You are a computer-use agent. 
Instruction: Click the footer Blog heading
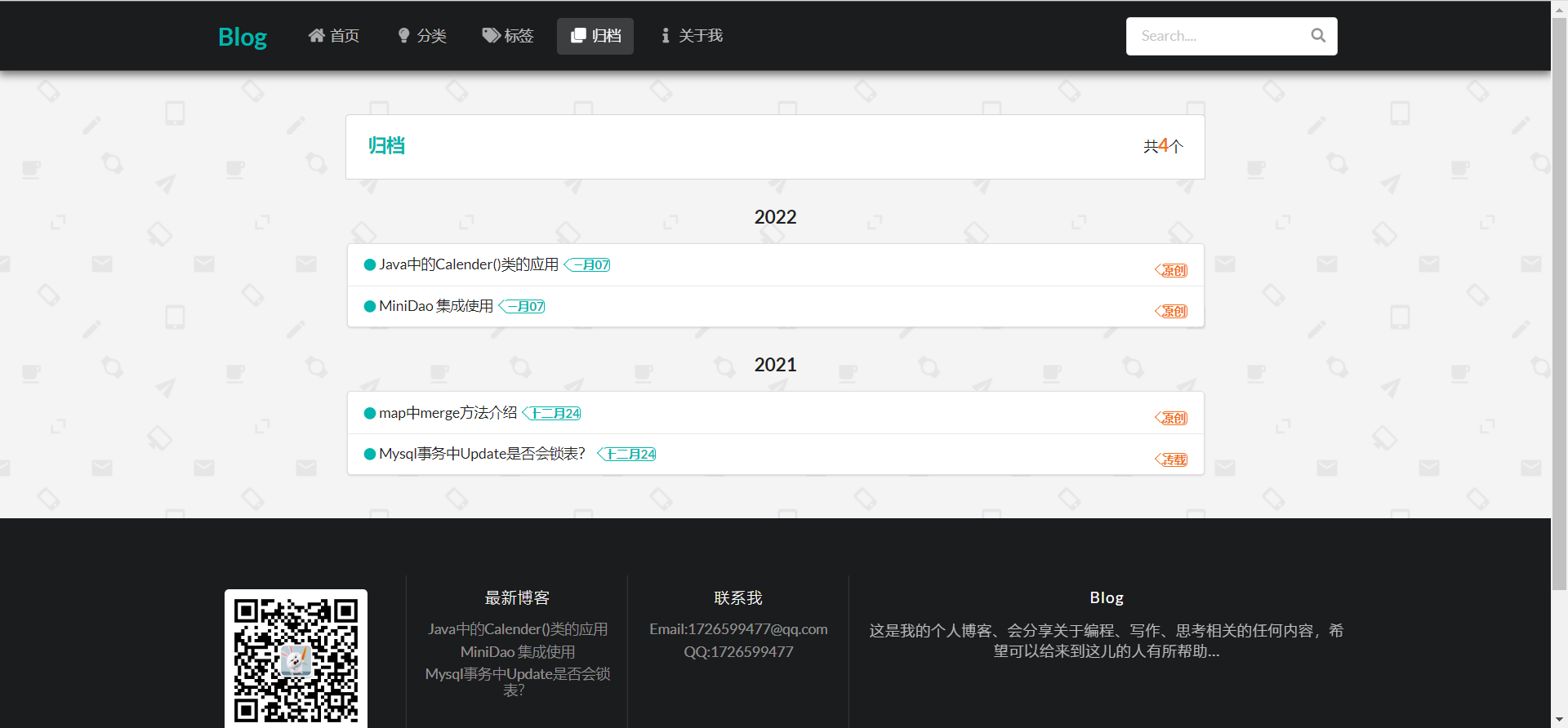(1107, 598)
